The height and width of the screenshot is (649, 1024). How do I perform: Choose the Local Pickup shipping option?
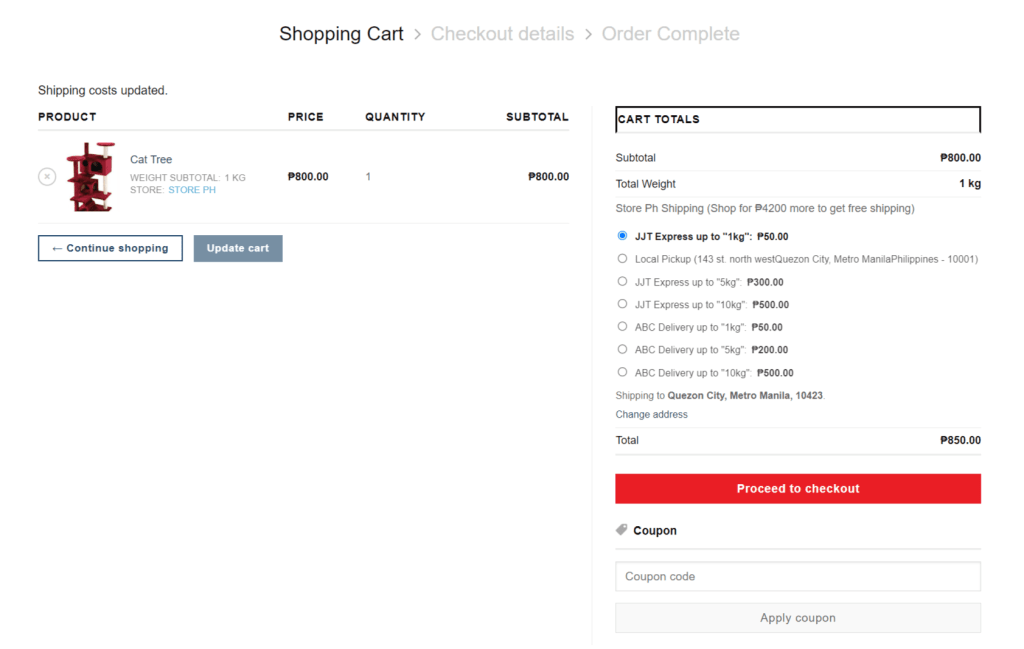(623, 259)
